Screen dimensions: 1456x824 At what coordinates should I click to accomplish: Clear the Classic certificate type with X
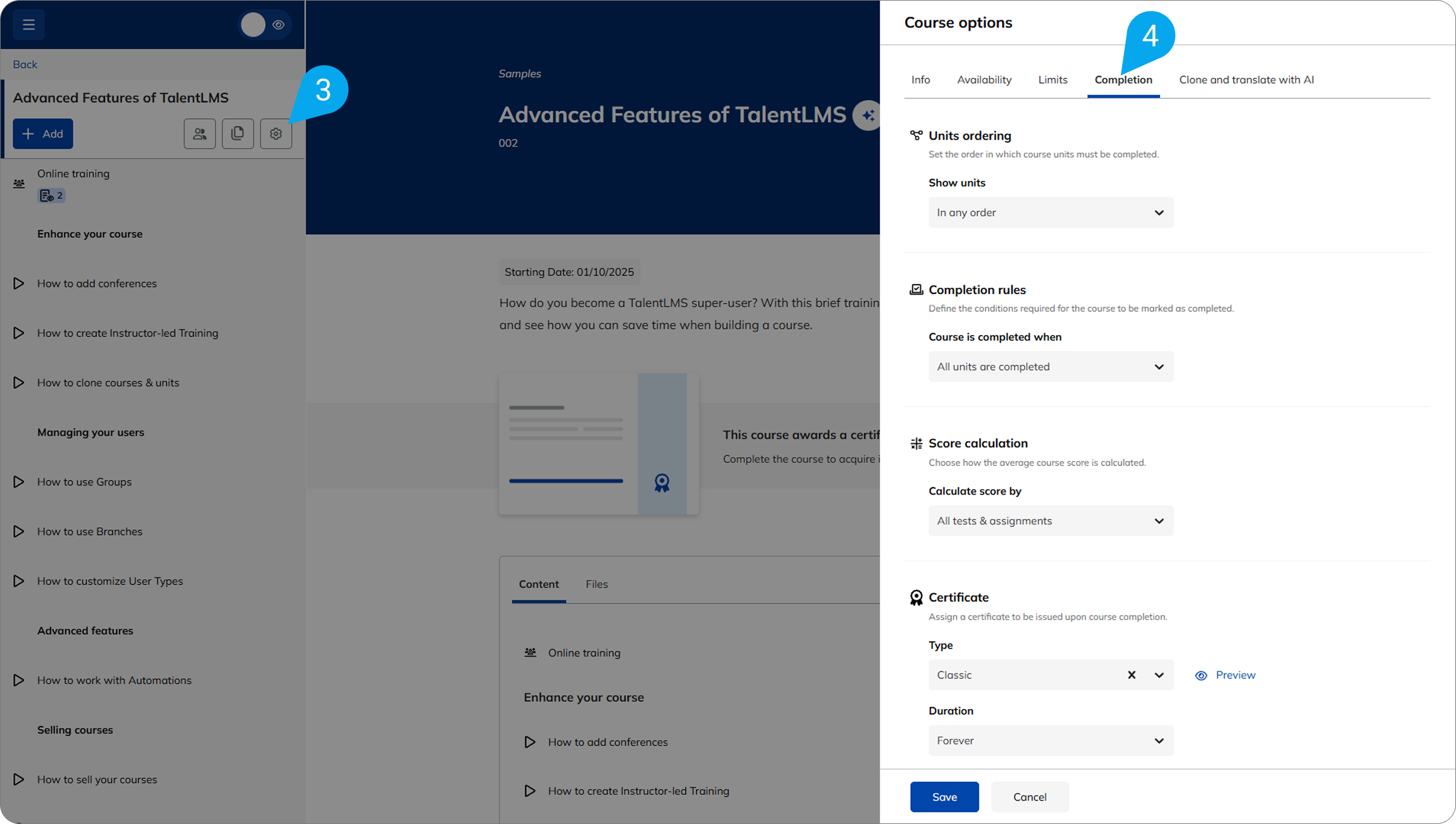click(x=1132, y=675)
